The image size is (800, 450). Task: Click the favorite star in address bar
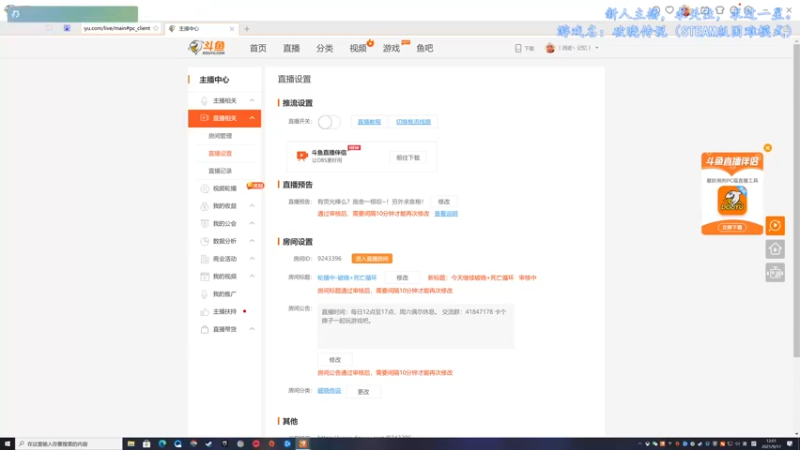tap(156, 28)
